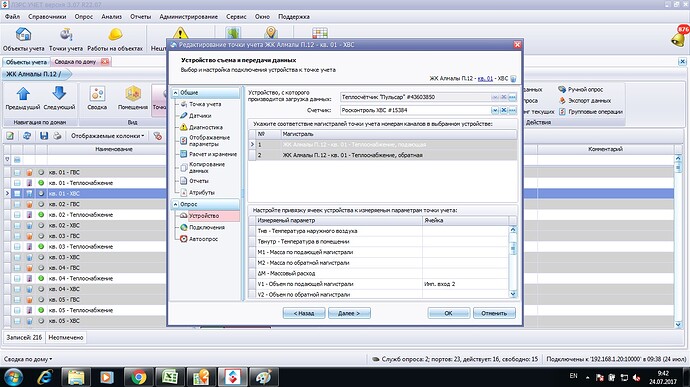Go to Следующий house with down arrow
Viewport: 690px width, 387px height.
pos(59,99)
